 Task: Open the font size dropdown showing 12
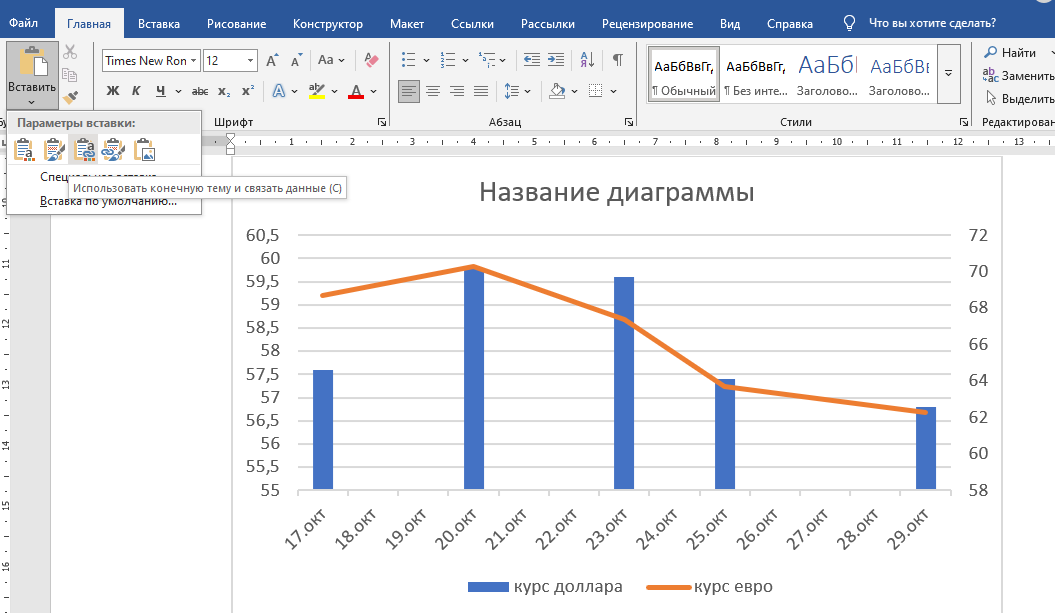(x=249, y=61)
